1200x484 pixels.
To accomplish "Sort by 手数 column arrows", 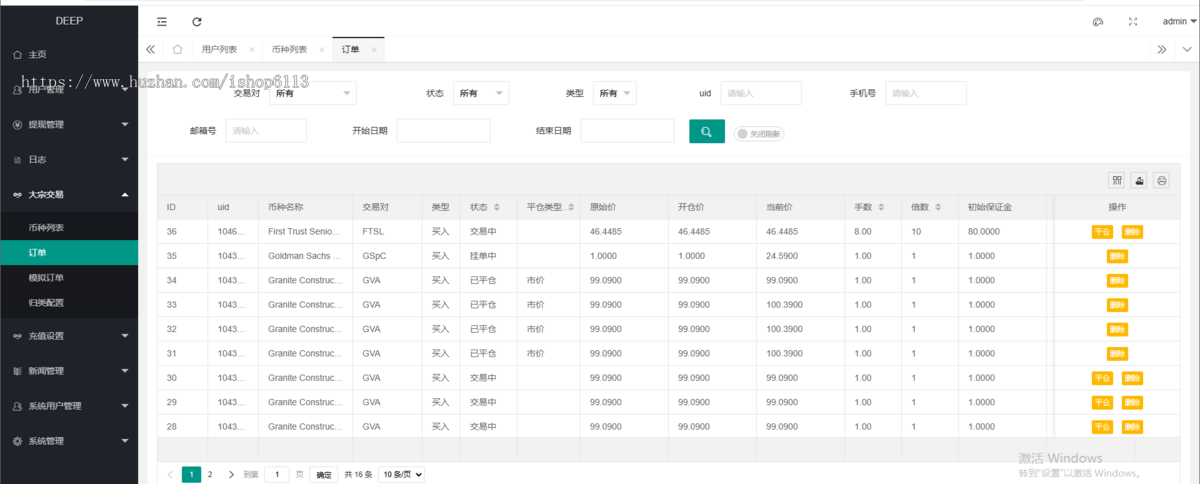I will click(x=881, y=207).
